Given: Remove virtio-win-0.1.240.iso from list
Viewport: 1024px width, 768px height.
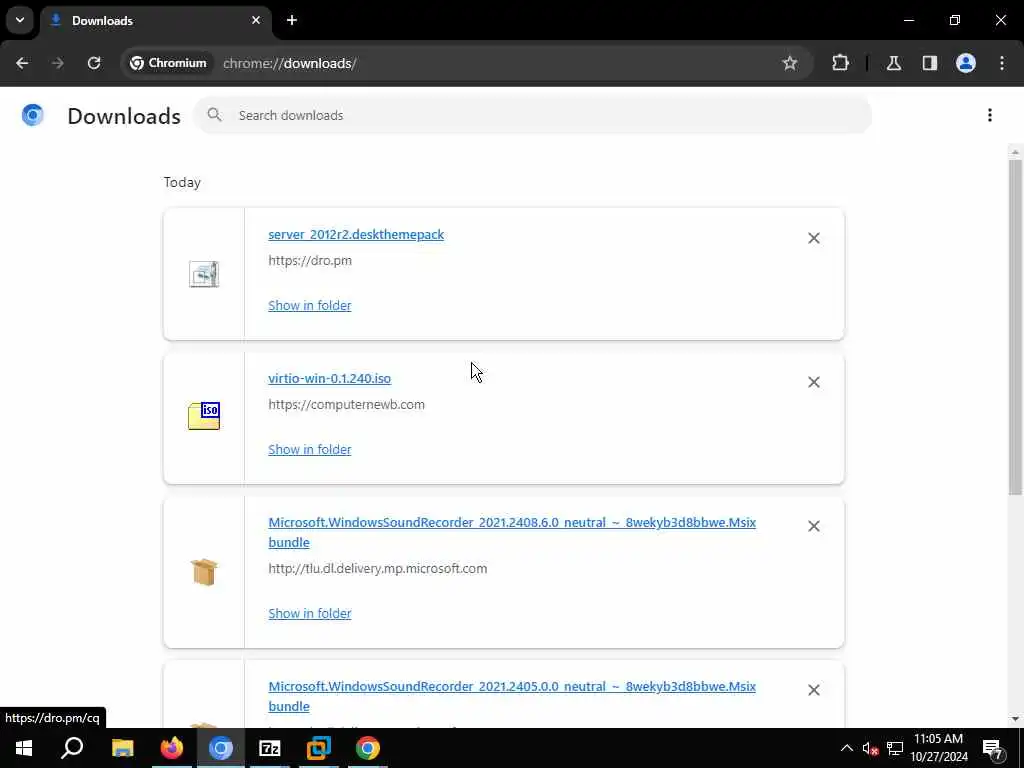Looking at the screenshot, I should 813,382.
